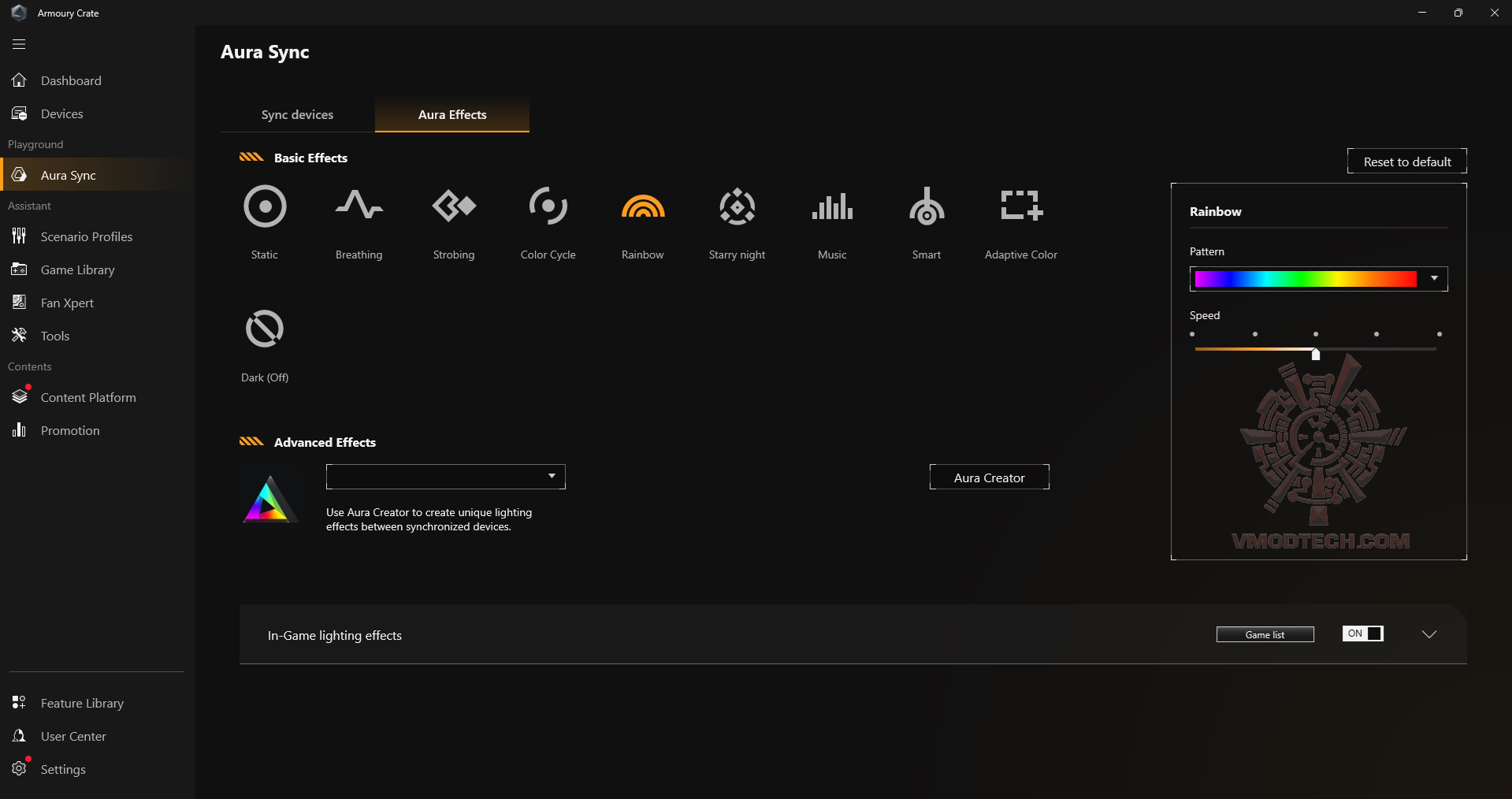
Task: Restore down the Armoury Crate window
Action: (1458, 13)
